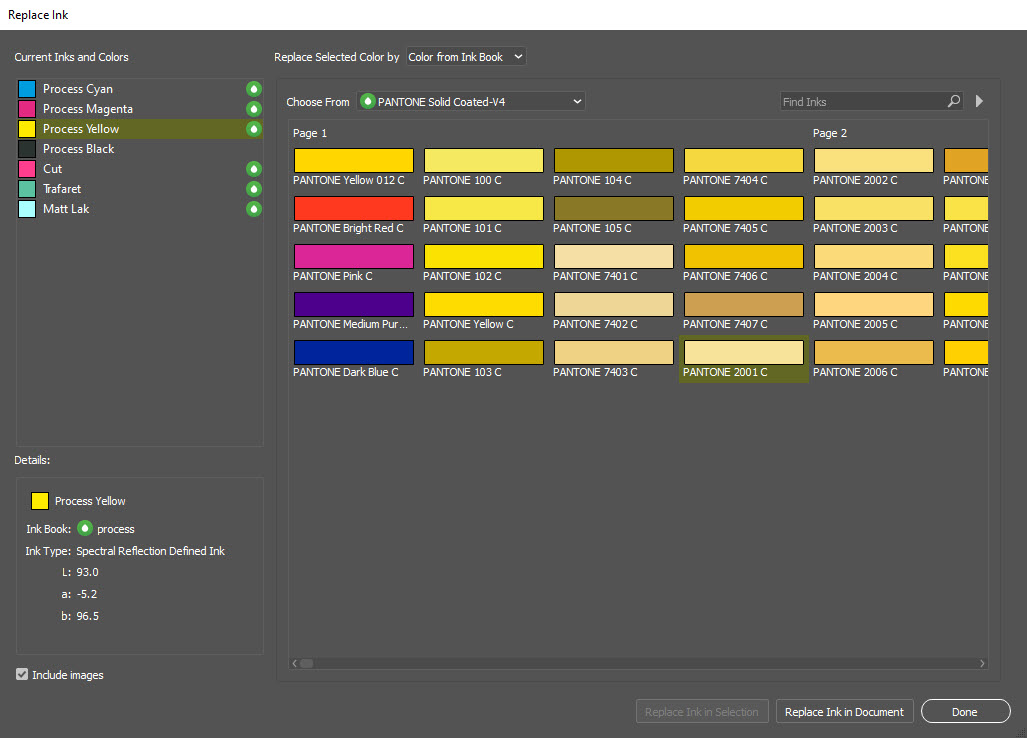Pick the PANTONE 102 C swatch
Viewport: 1027px width, 738px height.
point(483,256)
